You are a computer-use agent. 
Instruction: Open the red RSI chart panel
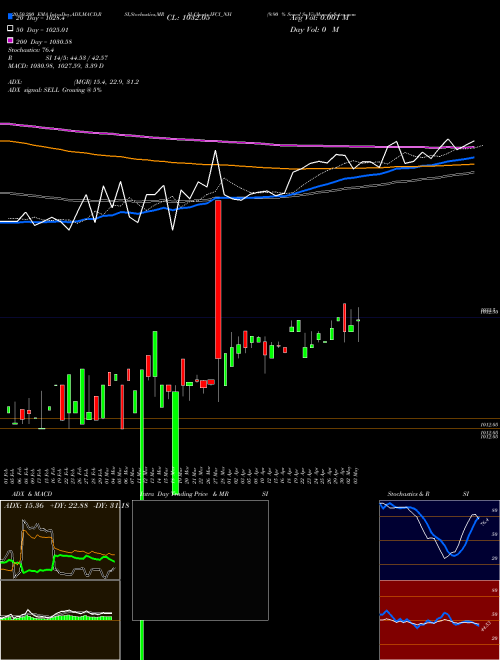[x=439, y=620]
